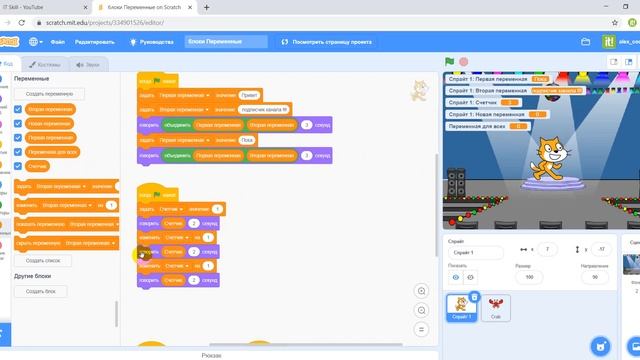Zoom out on the scripts workspace

421,310
